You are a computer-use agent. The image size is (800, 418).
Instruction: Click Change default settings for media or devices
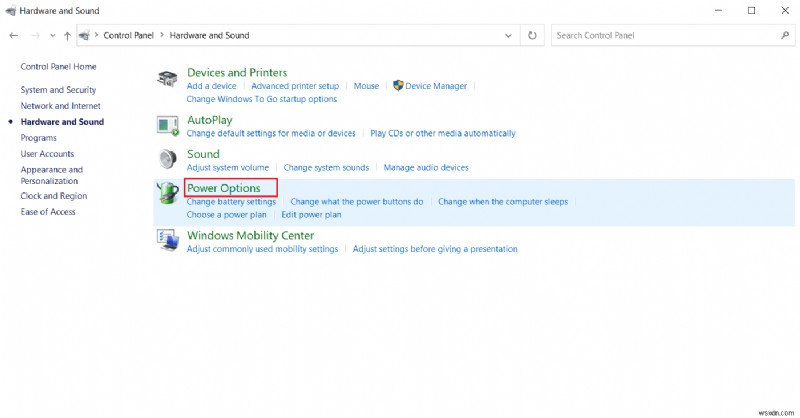click(271, 133)
